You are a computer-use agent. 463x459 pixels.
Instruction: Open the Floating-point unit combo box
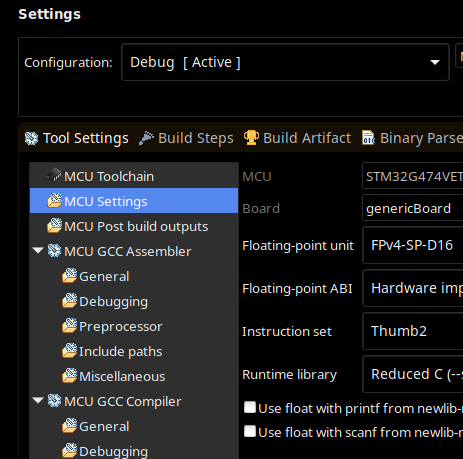413,245
